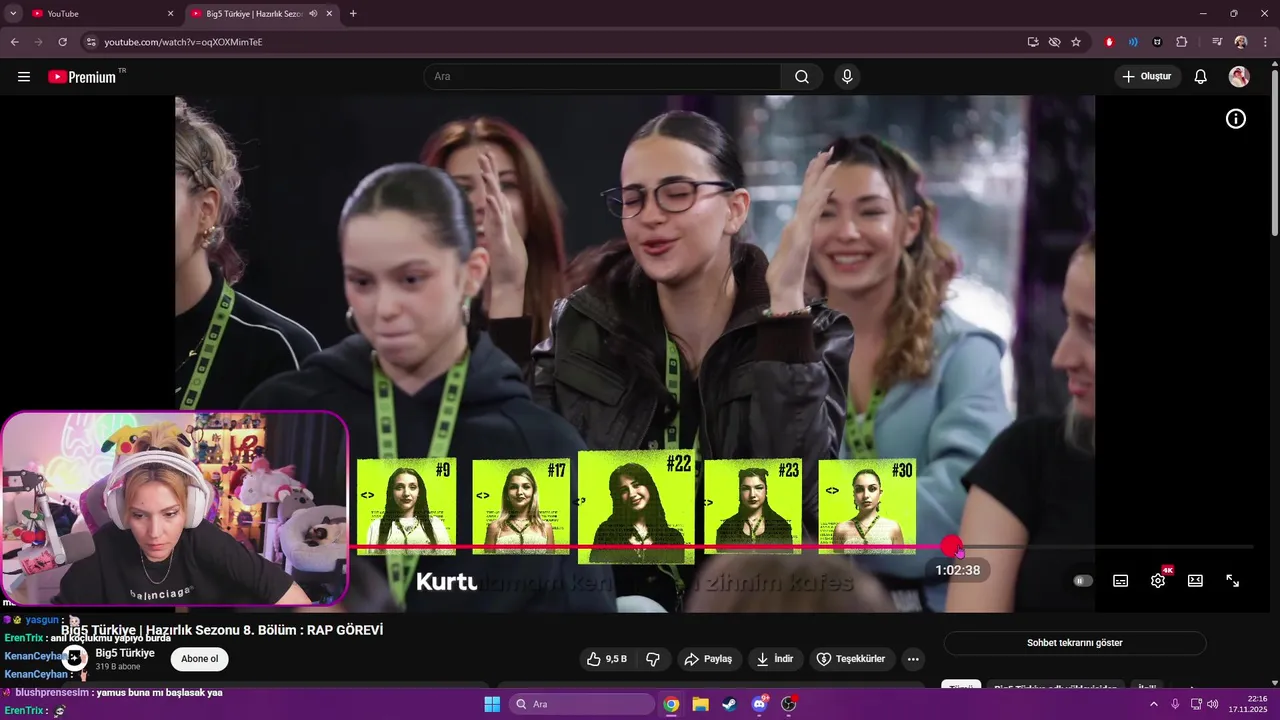This screenshot has width=1280, height=720.
Task: Go to YouTube Premium home logo
Action: (82, 77)
